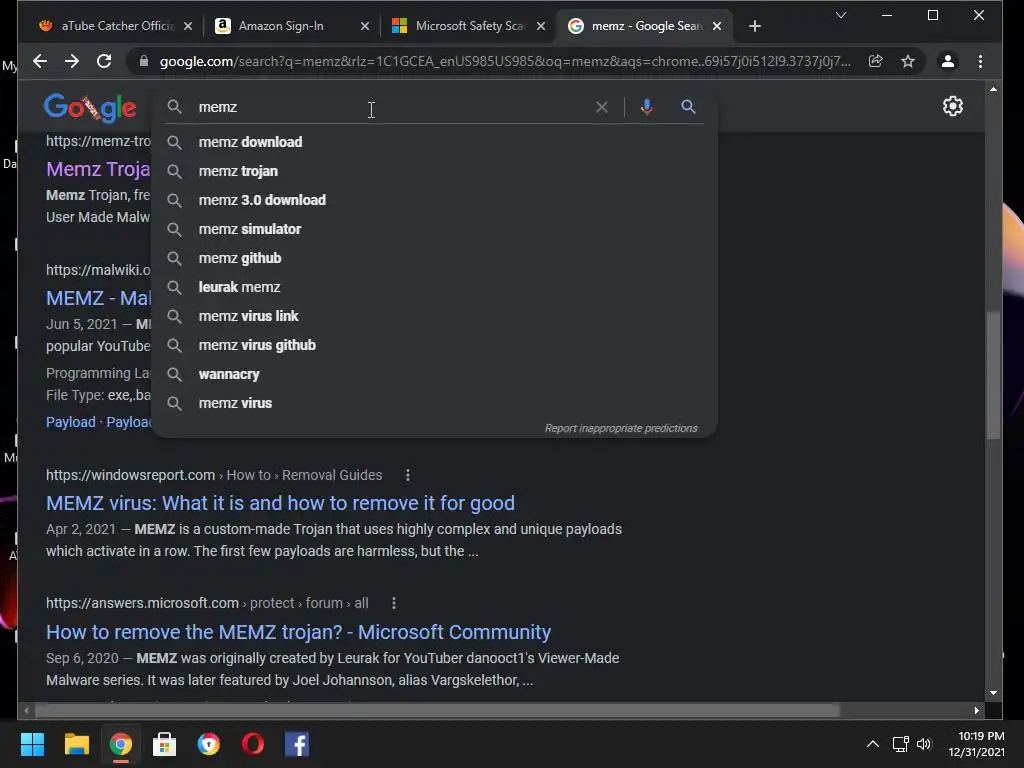Open the Chrome profile icon

click(948, 61)
